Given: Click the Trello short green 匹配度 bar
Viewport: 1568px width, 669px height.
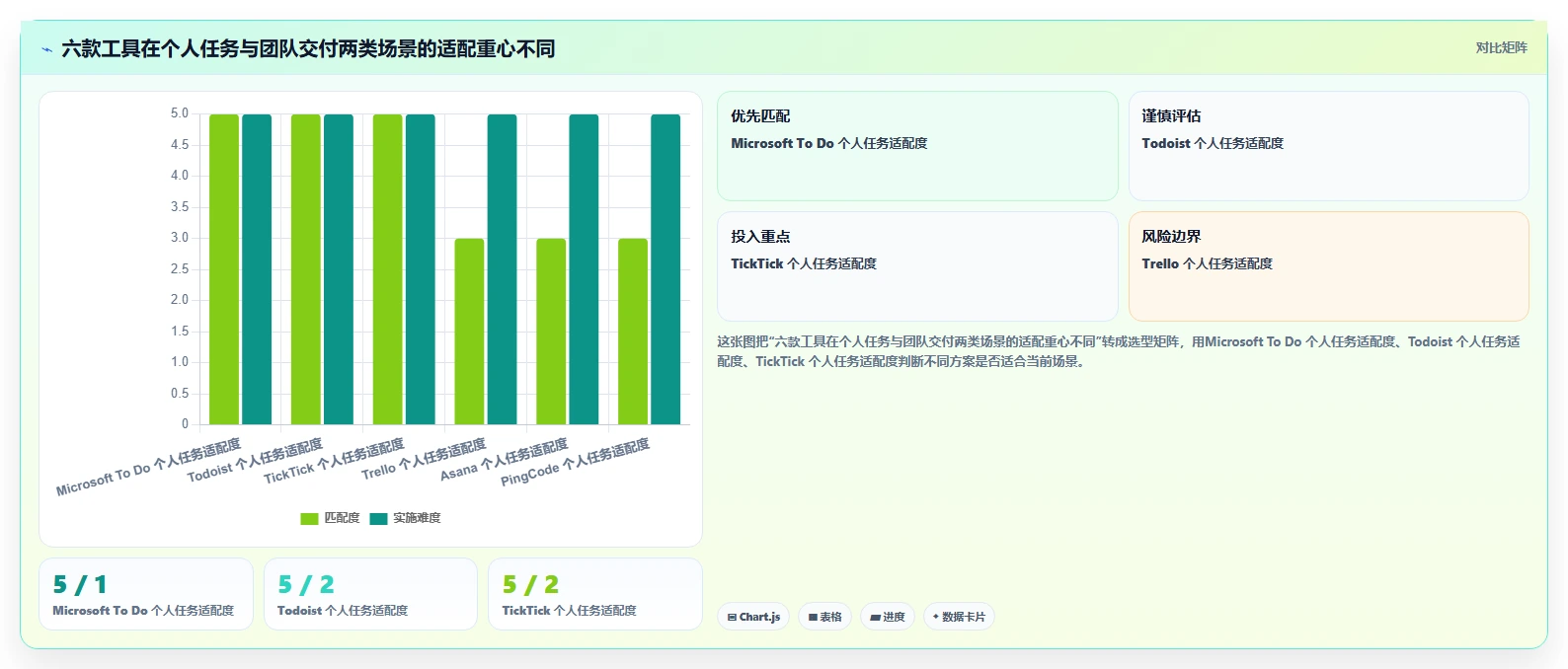Looking at the screenshot, I should coord(469,332).
